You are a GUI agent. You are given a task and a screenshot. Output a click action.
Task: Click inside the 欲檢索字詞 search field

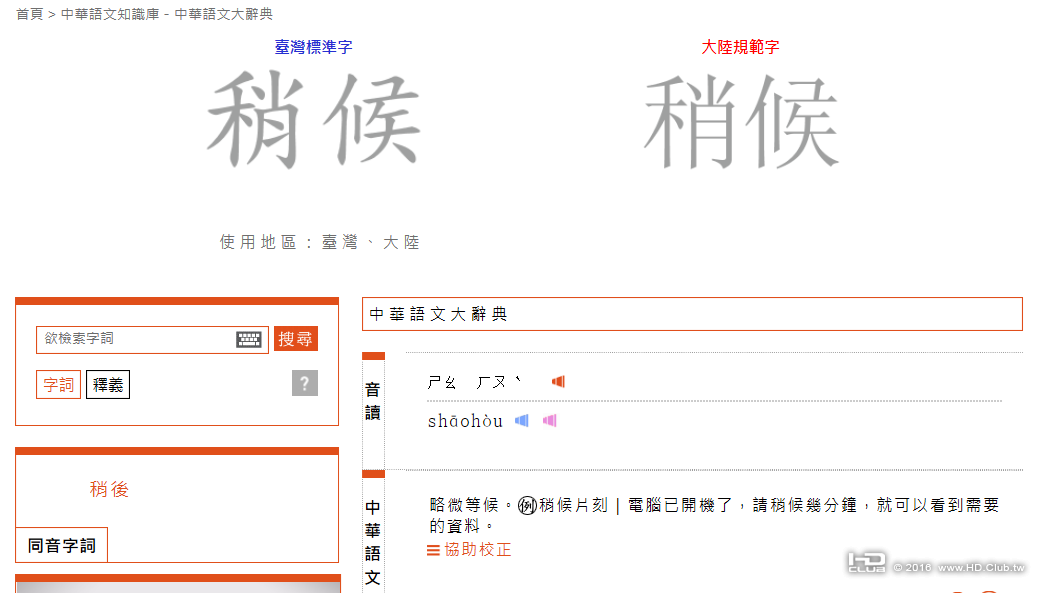click(150, 339)
